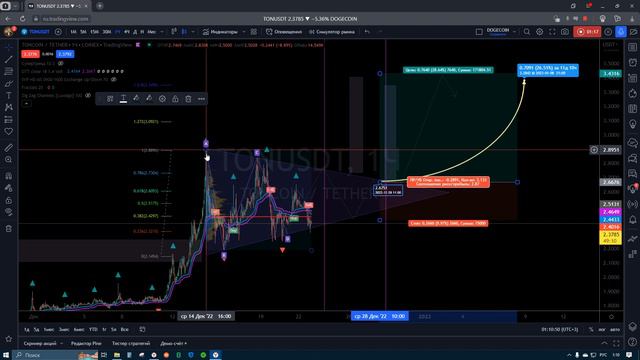Collapse the indicator legend arrow
Image resolution: width=640 pixels, height=360 pixels.
coord(26,104)
